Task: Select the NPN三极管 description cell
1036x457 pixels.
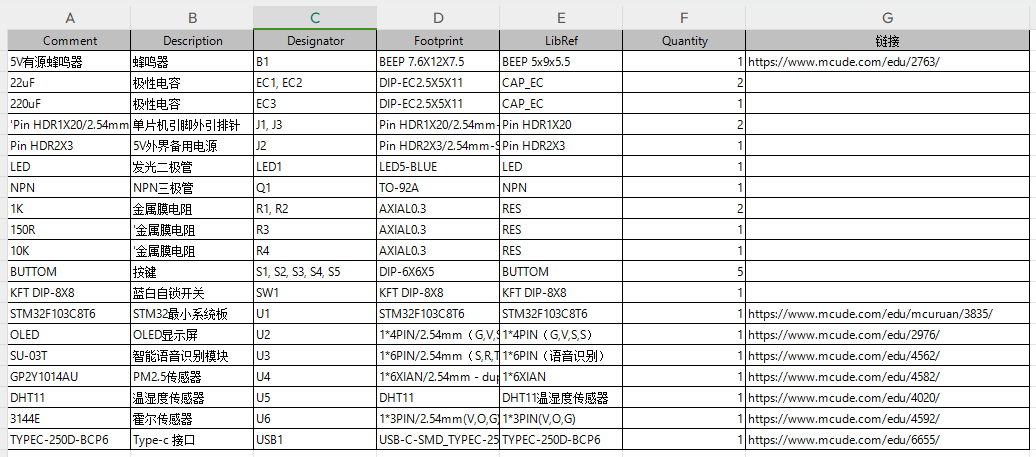Action: 192,188
